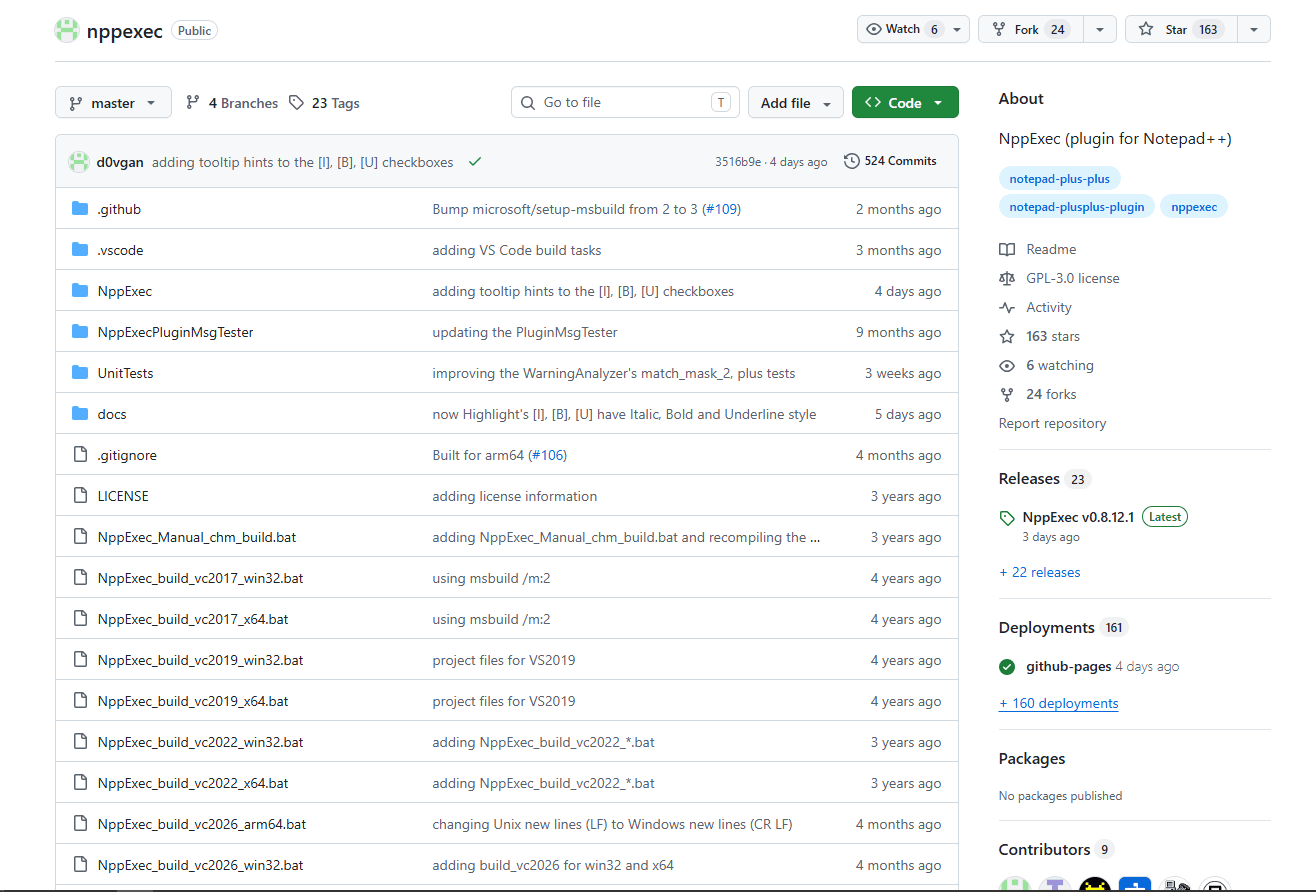Open the NppExec v0.8.12.1 latest release
Screen dimensions: 1316x892
tap(1078, 517)
